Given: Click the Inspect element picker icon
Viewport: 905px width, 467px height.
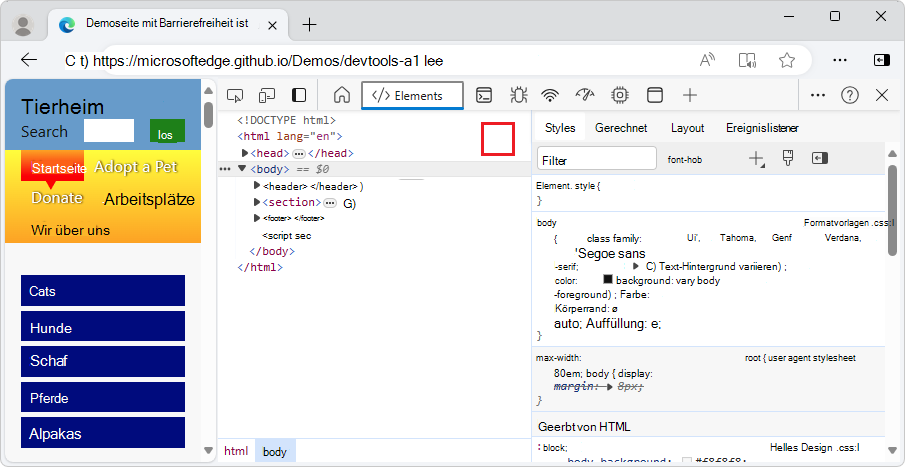Looking at the screenshot, I should click(235, 95).
